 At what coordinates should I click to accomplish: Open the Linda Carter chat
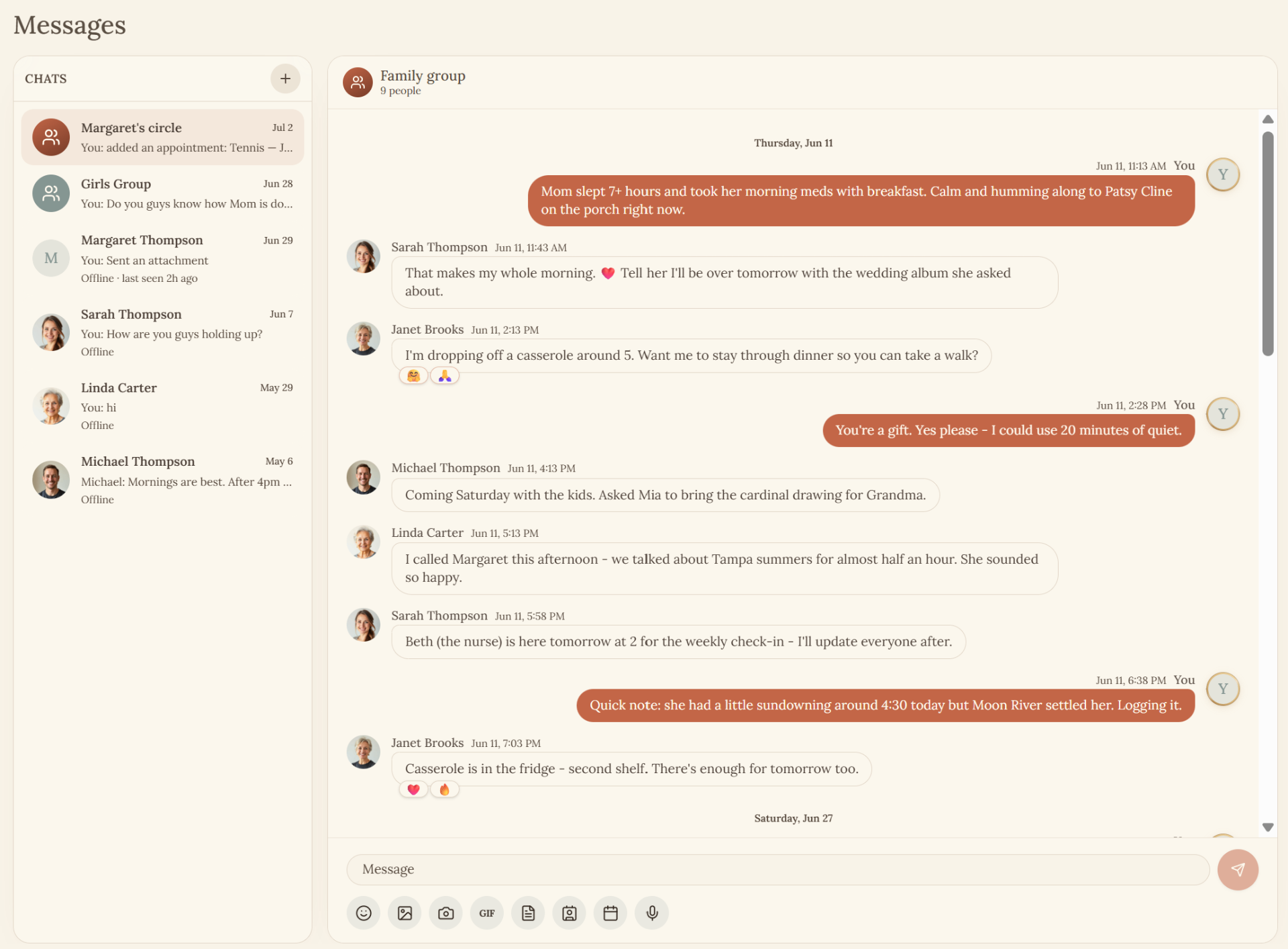click(x=162, y=406)
